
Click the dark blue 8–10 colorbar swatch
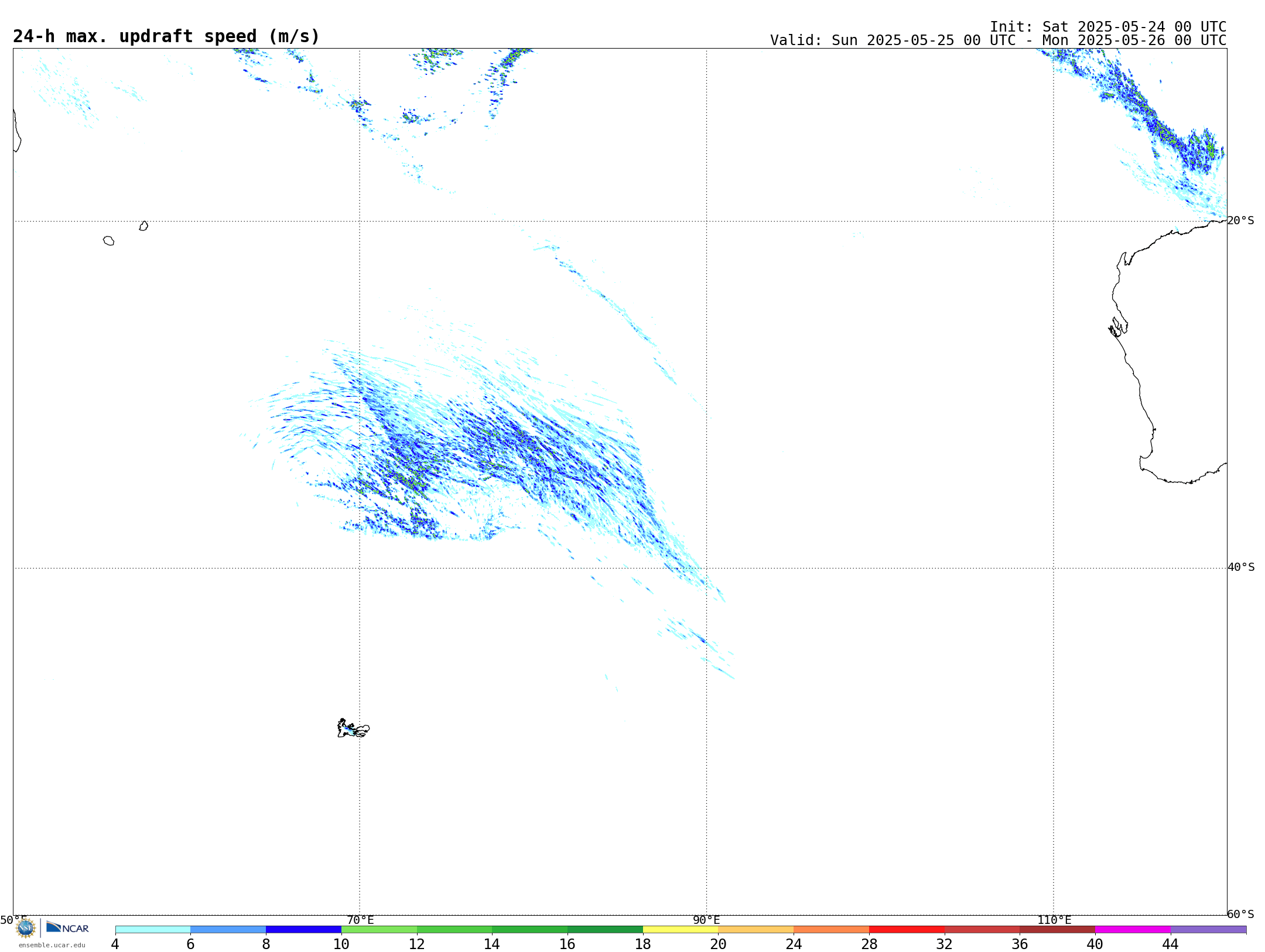(x=304, y=930)
